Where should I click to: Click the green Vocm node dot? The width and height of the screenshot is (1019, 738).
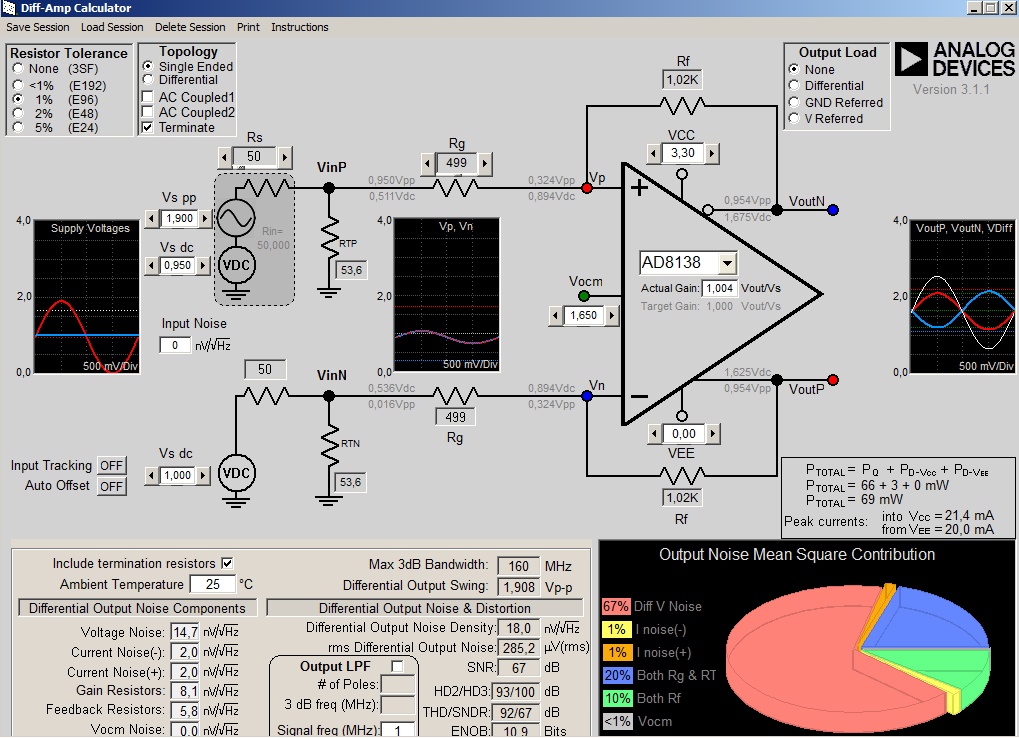[584, 296]
